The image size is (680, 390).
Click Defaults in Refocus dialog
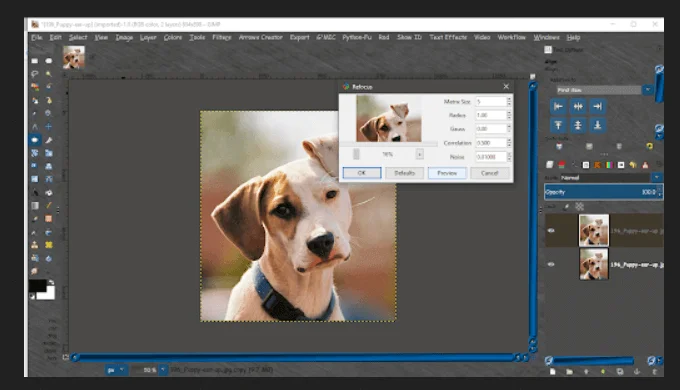[x=404, y=173]
